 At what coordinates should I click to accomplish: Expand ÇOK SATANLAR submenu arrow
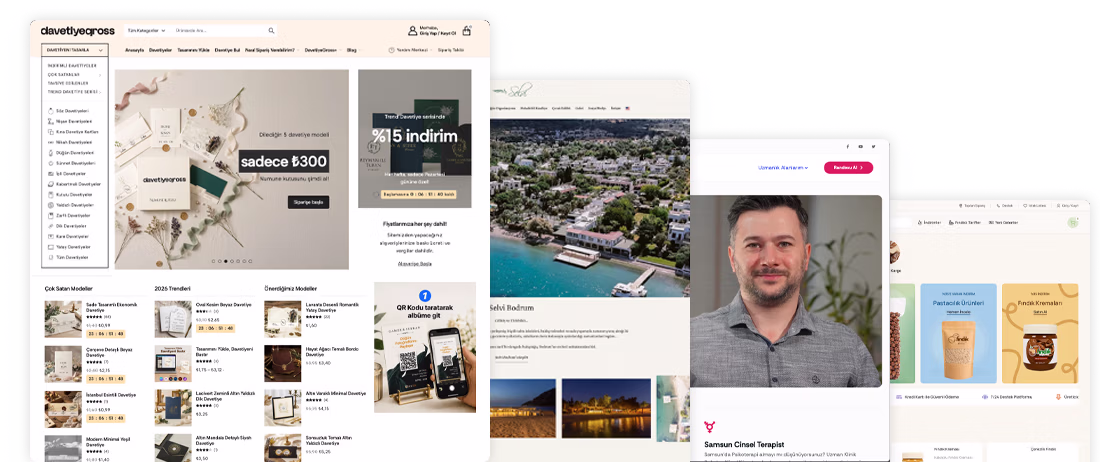(100, 74)
